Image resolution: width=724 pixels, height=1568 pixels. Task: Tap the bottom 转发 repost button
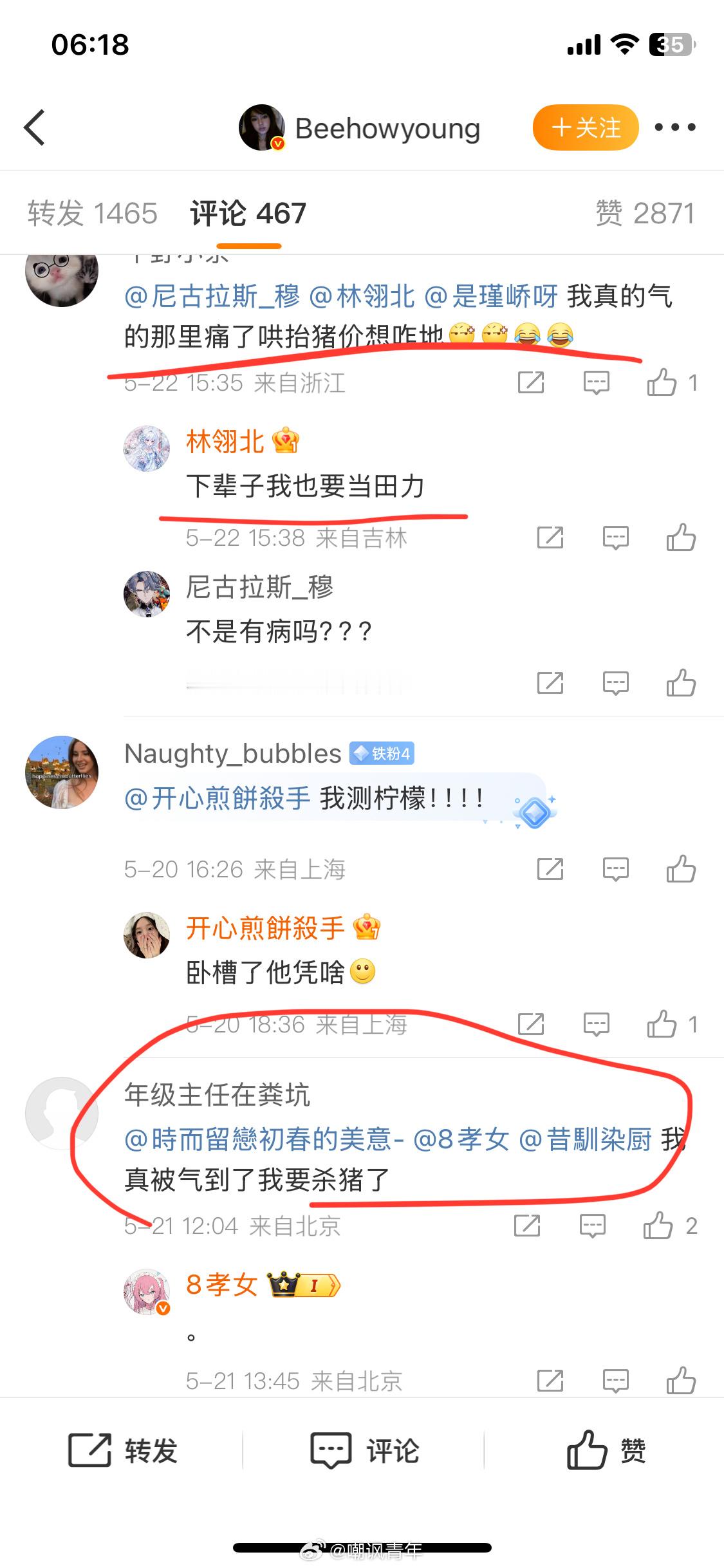pyautogui.click(x=122, y=1451)
